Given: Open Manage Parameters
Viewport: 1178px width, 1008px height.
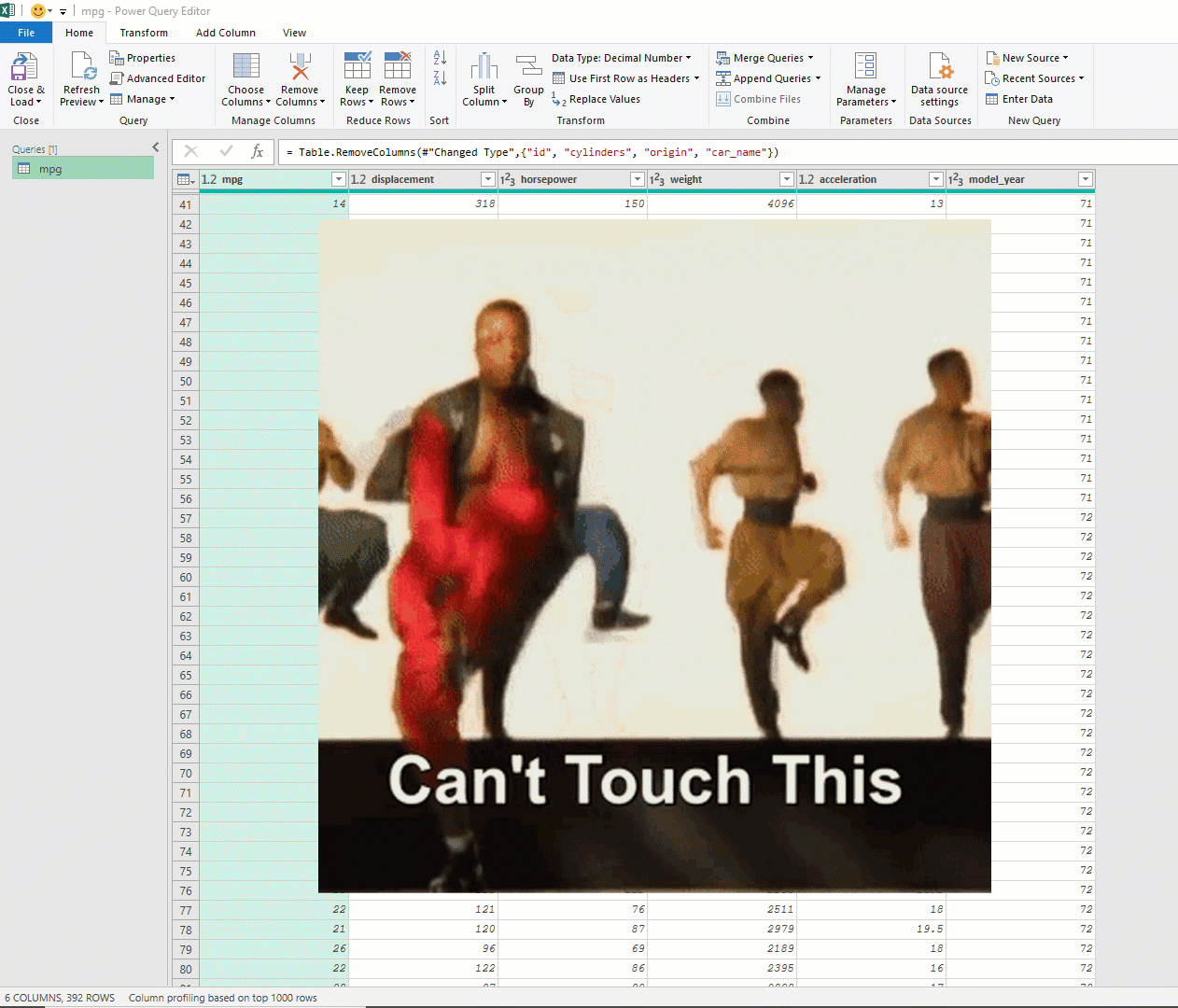Looking at the screenshot, I should [865, 67].
